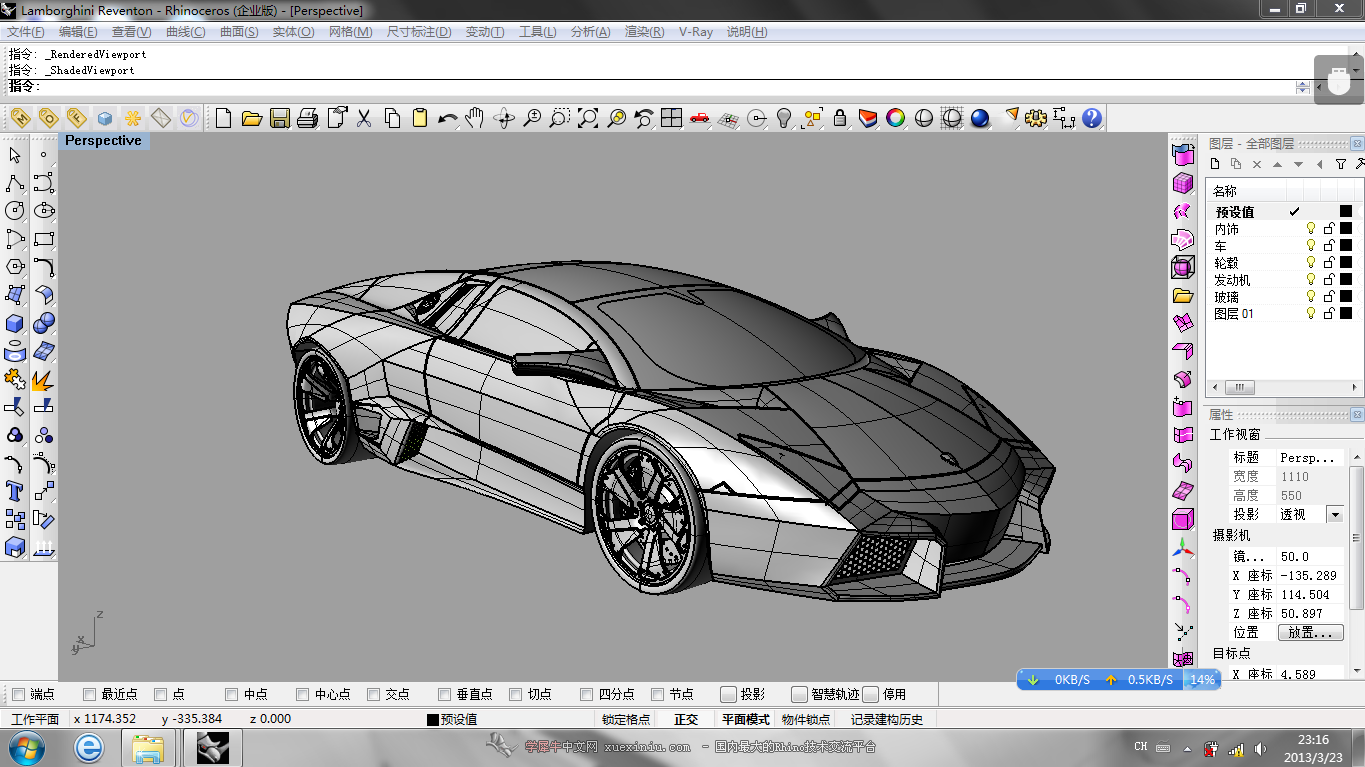Image resolution: width=1365 pixels, height=767 pixels.
Task: Enable the 垂直点 osnap checkbox
Action: point(444,694)
